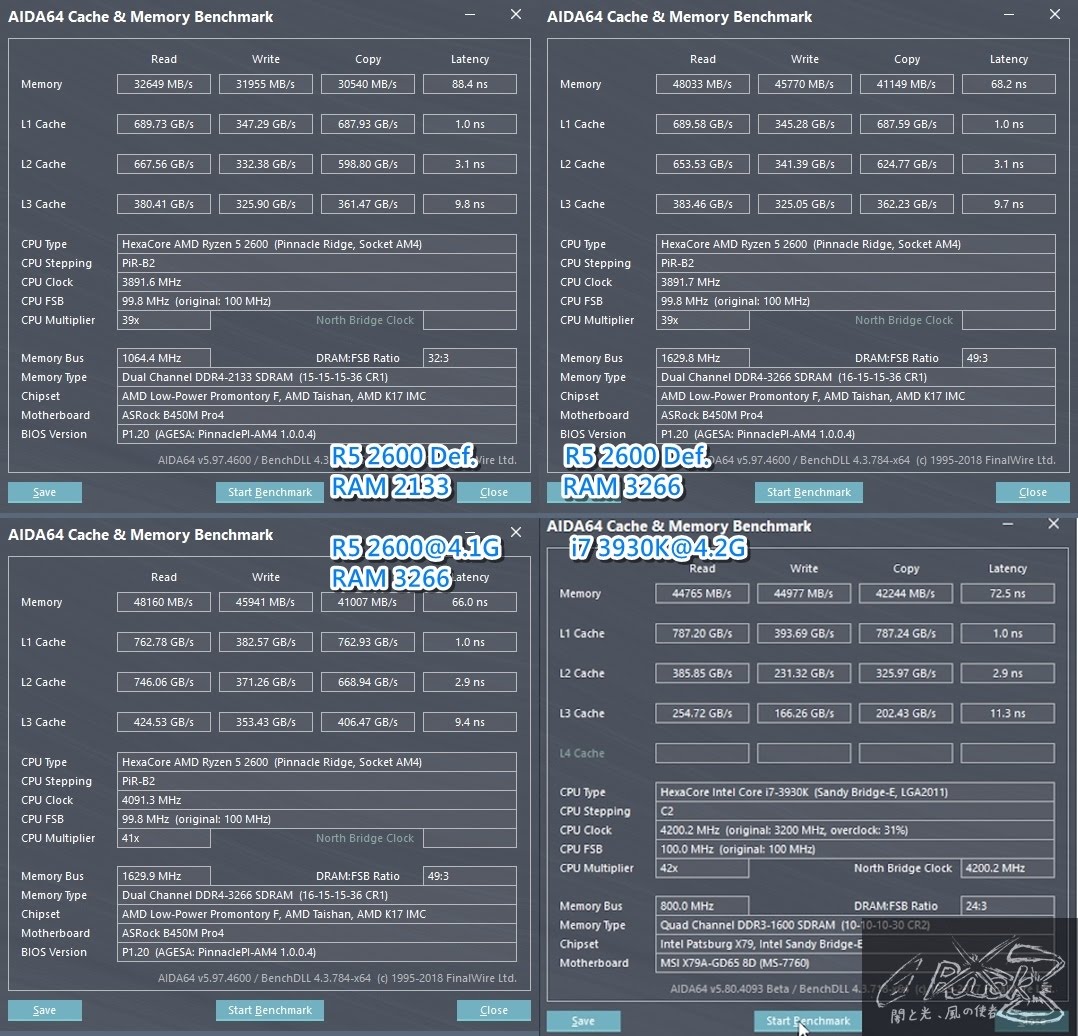Select the memory read value 44765 MB/s
Viewport: 1078px width, 1036px height.
702,593
